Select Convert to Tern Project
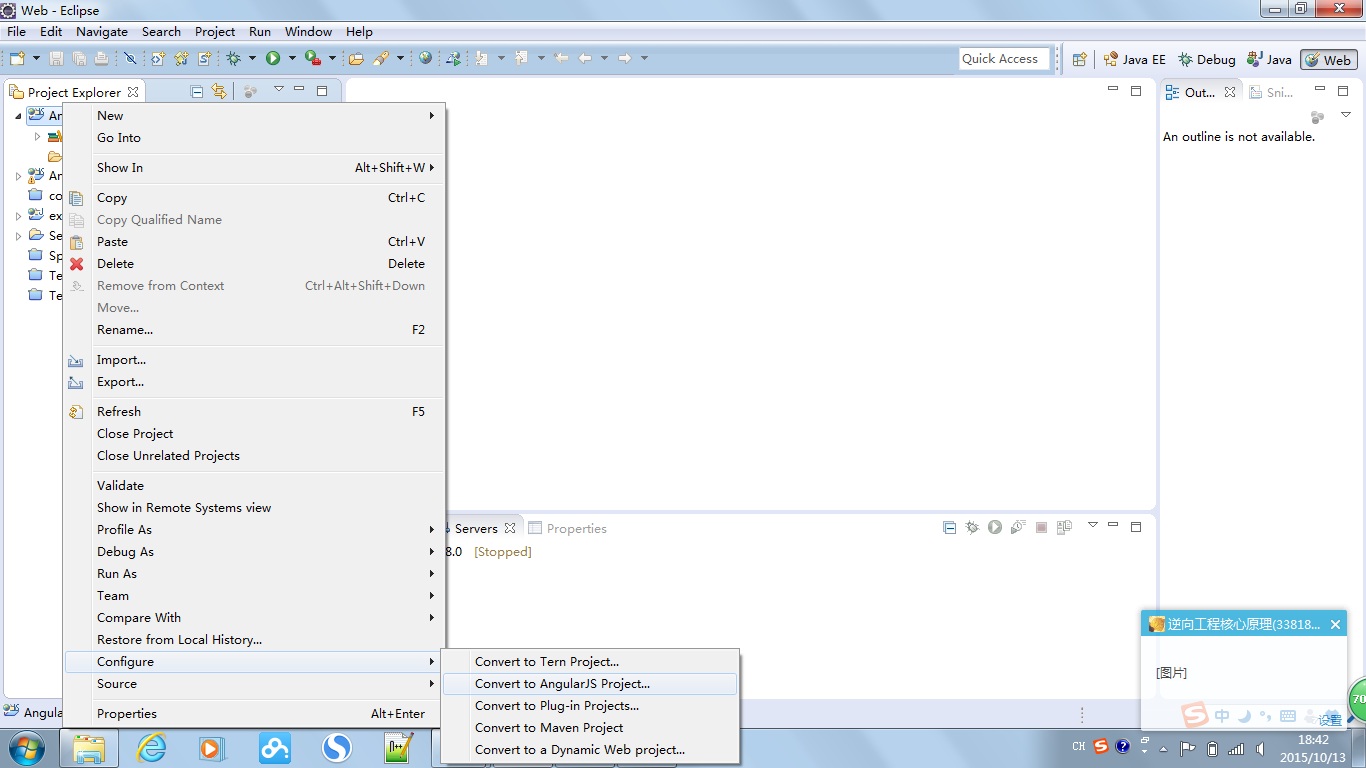 [x=590, y=662]
